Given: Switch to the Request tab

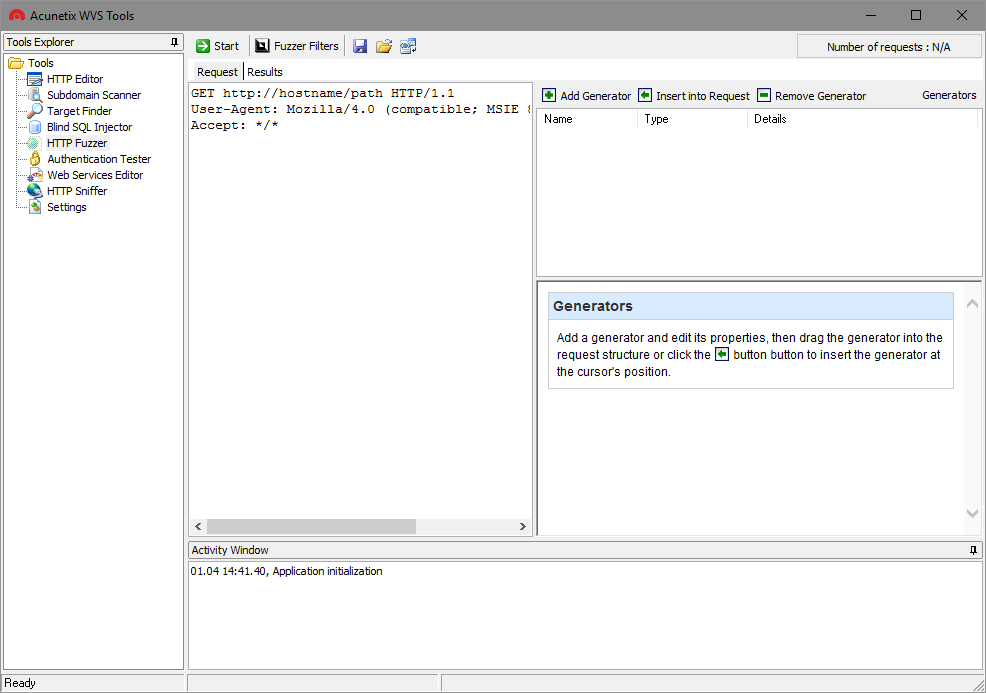Looking at the screenshot, I should click(x=217, y=72).
